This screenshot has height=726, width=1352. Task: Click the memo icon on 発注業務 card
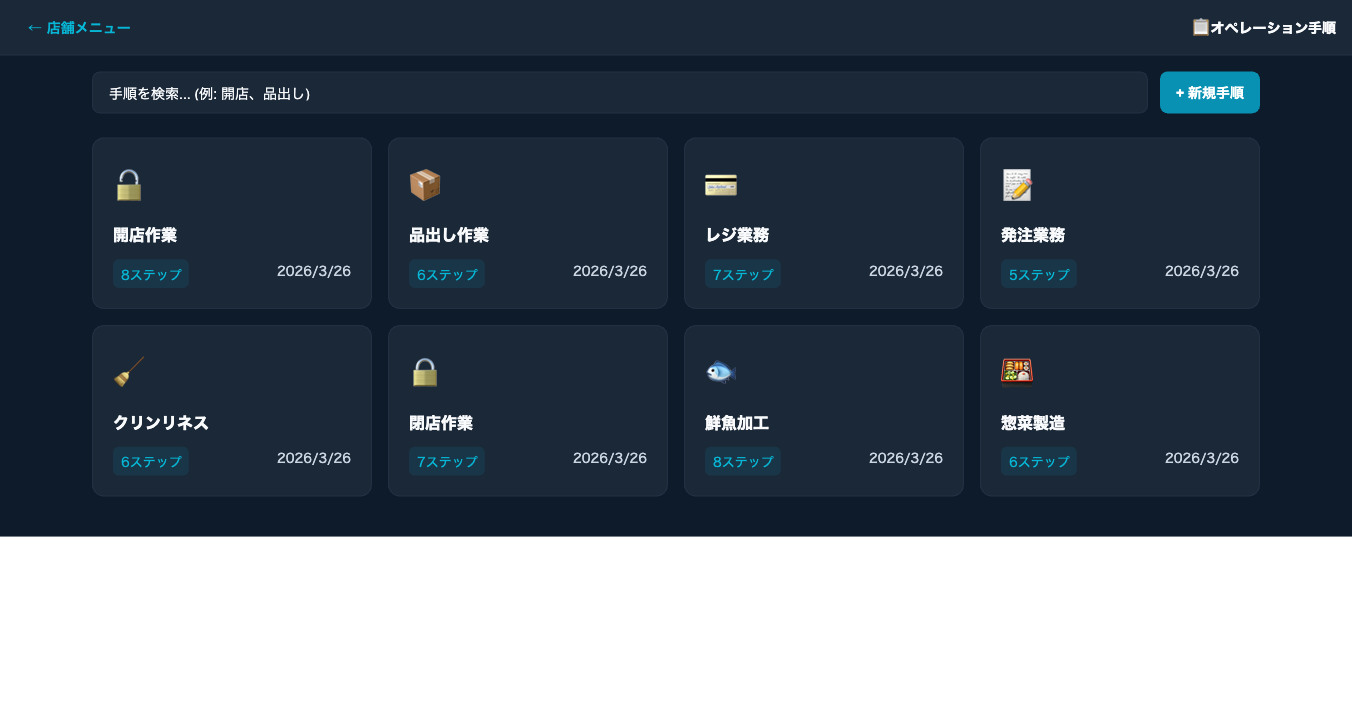tap(1017, 185)
